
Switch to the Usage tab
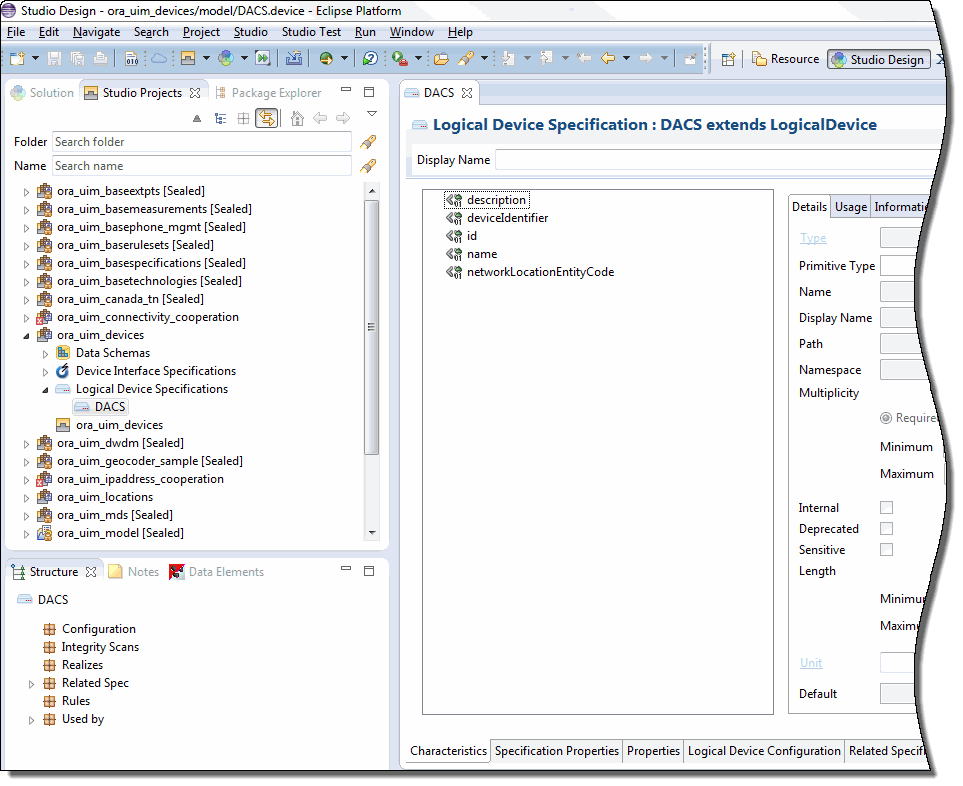851,207
